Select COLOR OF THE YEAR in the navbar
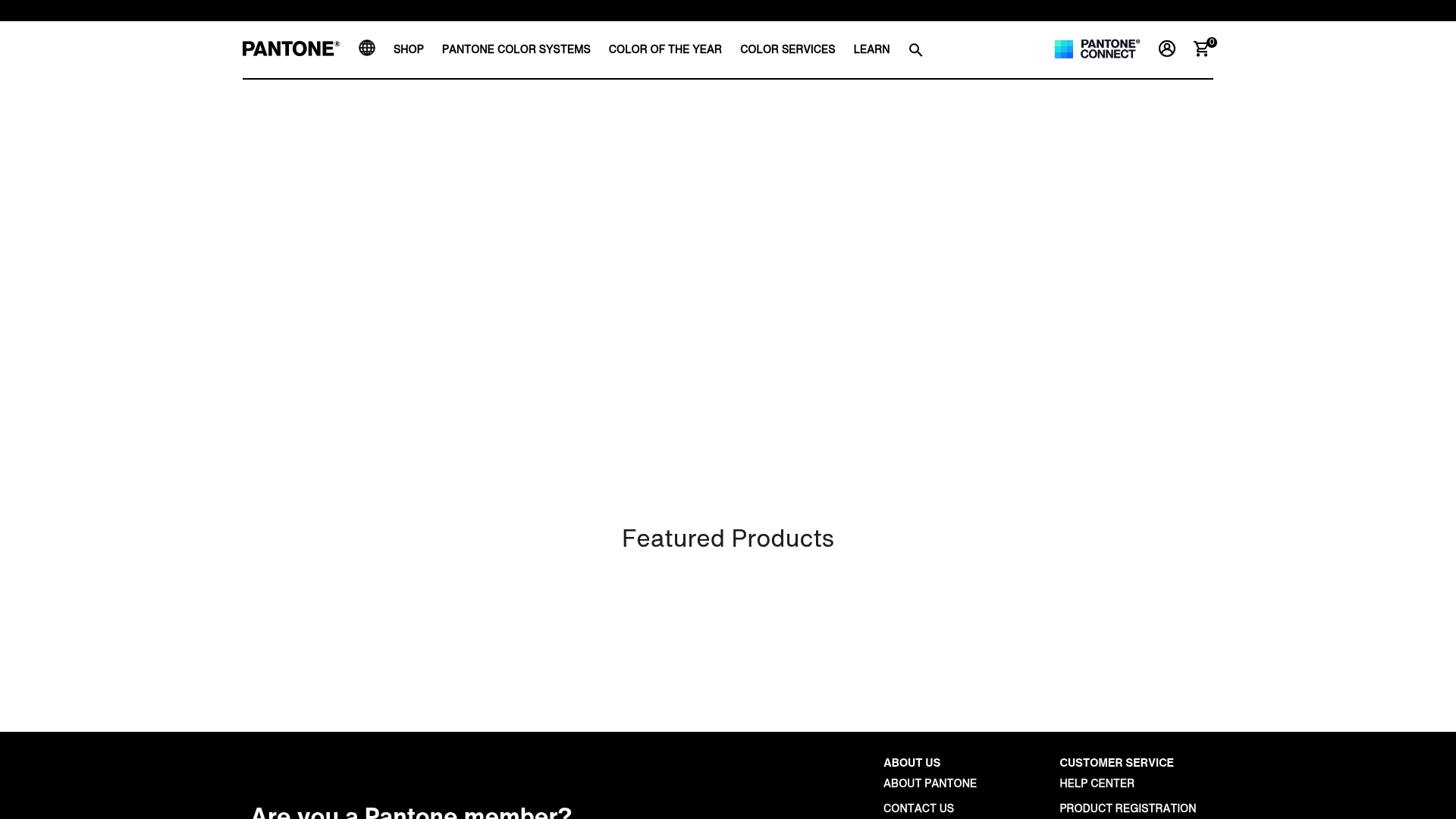Screen dimensions: 1456x819 (665, 49)
